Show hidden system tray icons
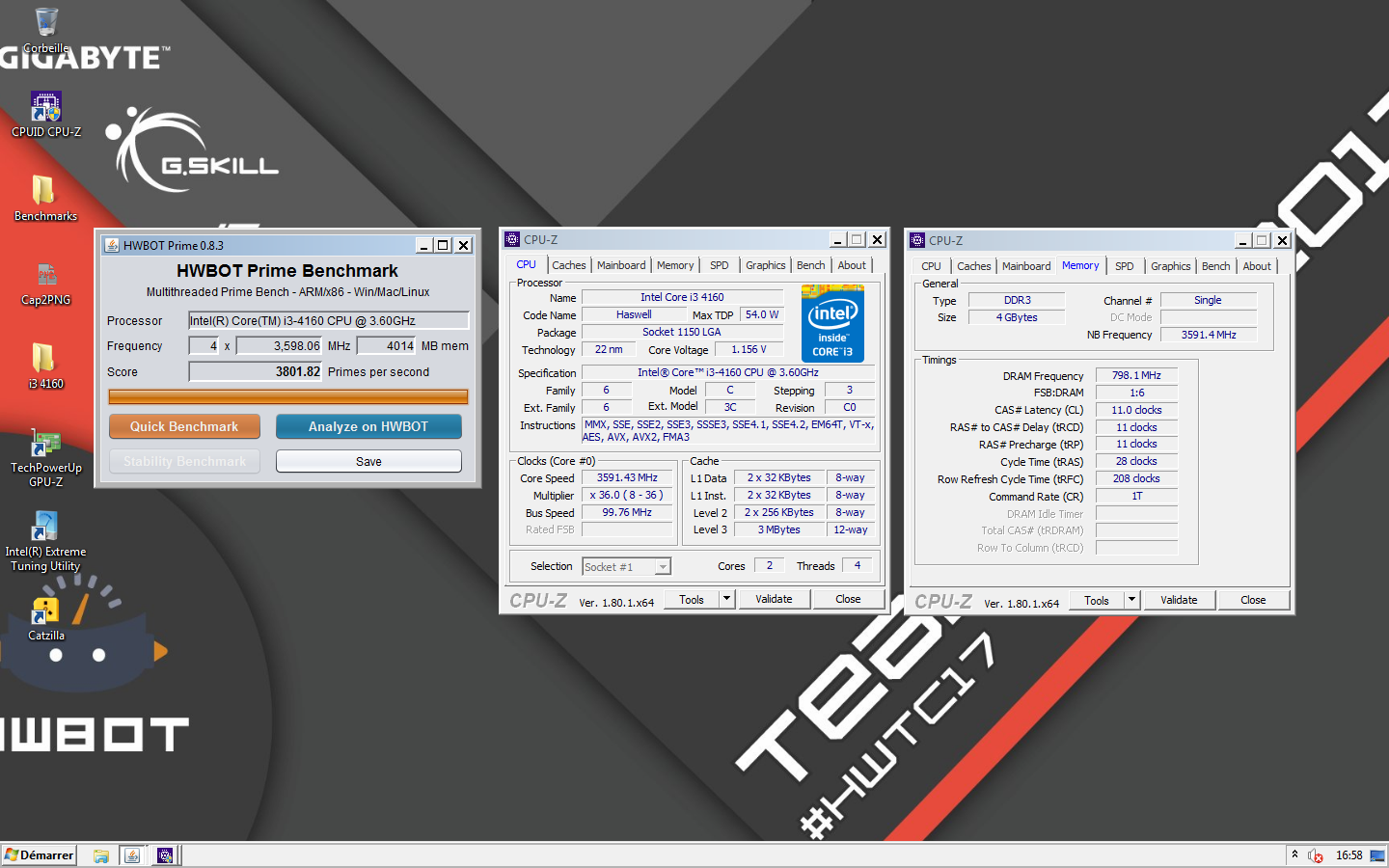The height and width of the screenshot is (868, 1389). (1294, 854)
